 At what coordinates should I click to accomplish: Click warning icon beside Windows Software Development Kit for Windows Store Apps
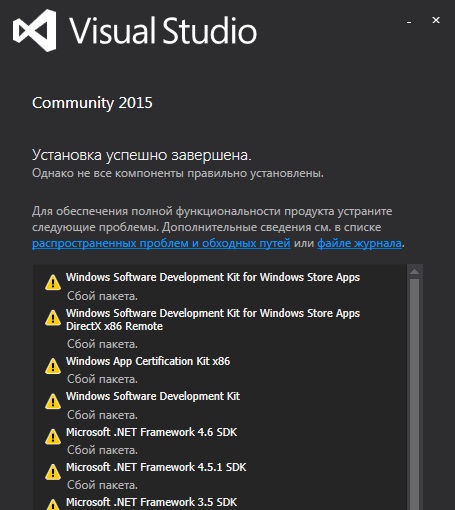pyautogui.click(x=53, y=283)
